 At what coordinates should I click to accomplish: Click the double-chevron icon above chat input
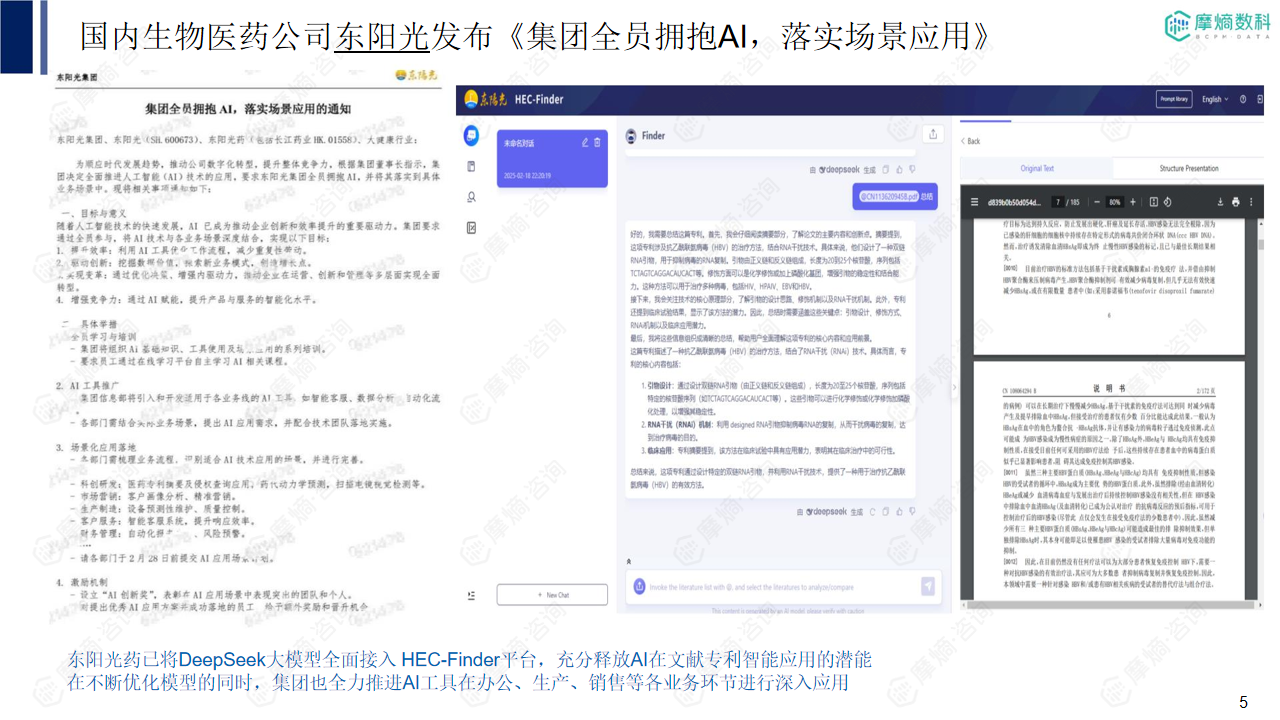(629, 561)
